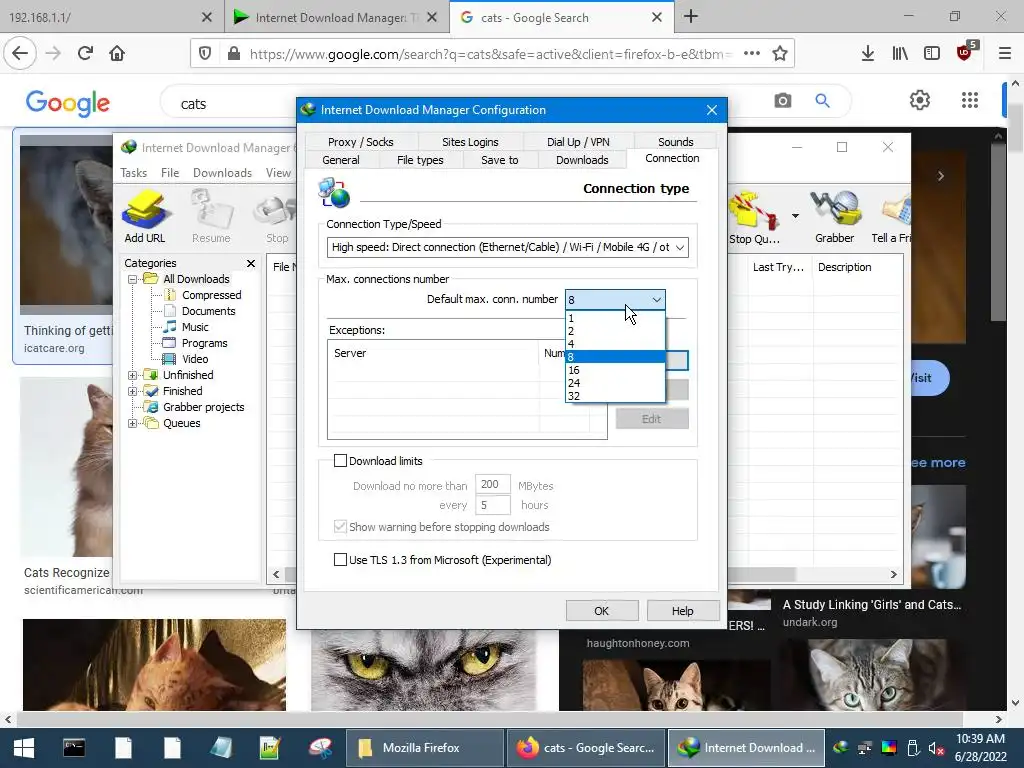
Task: Select 32 in connection number list
Action: coord(615,396)
